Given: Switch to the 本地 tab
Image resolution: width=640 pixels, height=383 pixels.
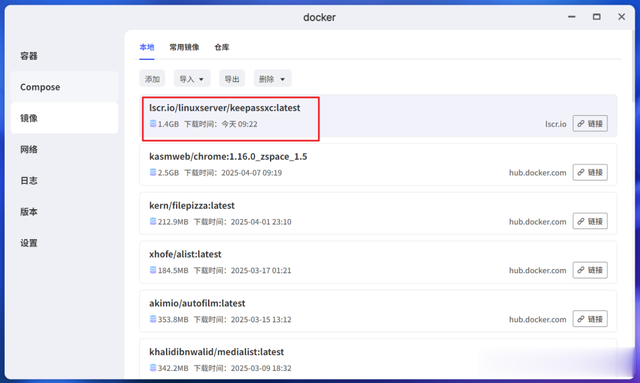Looking at the screenshot, I should 147,47.
